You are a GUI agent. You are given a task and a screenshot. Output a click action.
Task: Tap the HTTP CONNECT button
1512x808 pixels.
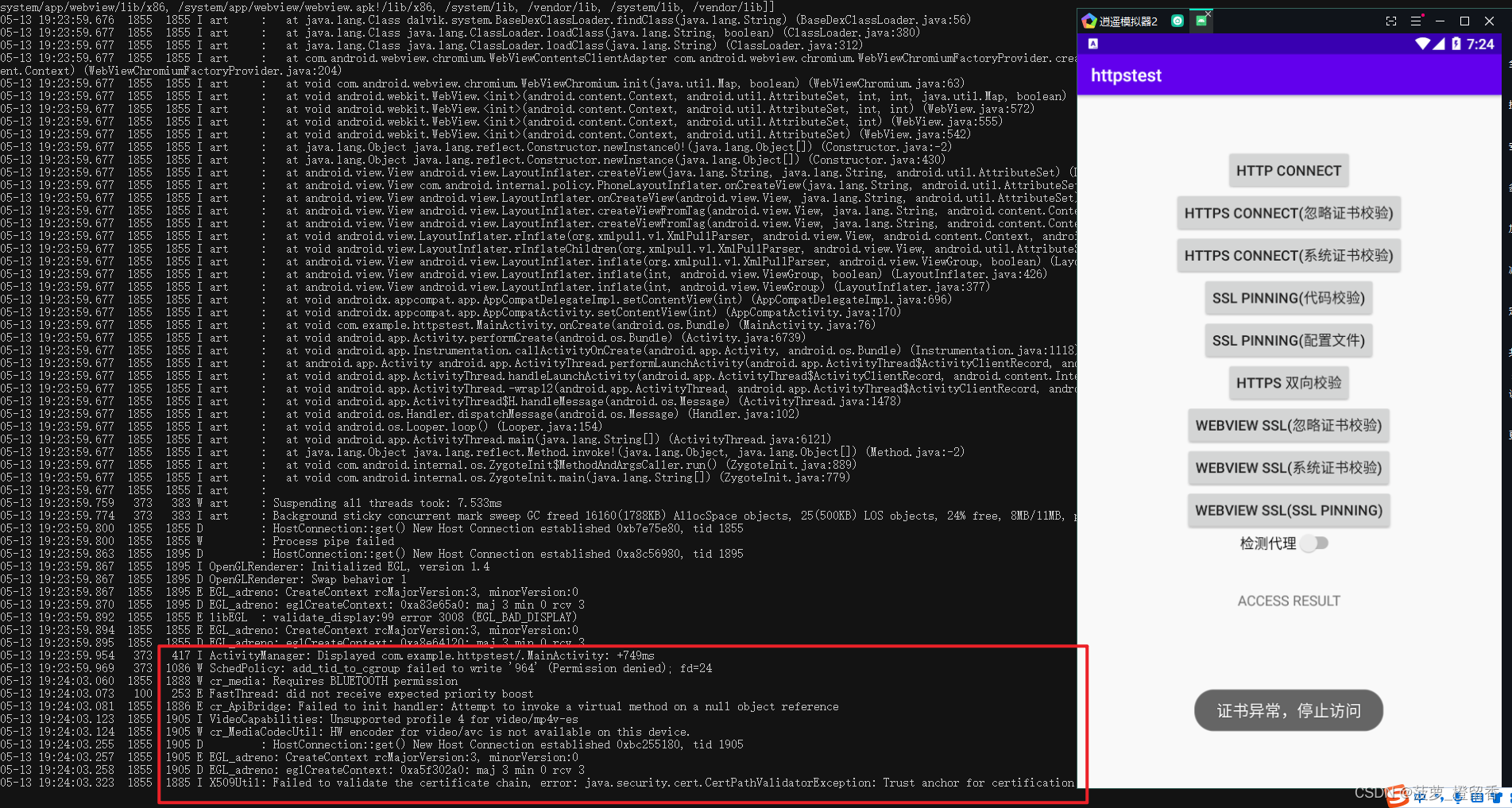coord(1289,171)
